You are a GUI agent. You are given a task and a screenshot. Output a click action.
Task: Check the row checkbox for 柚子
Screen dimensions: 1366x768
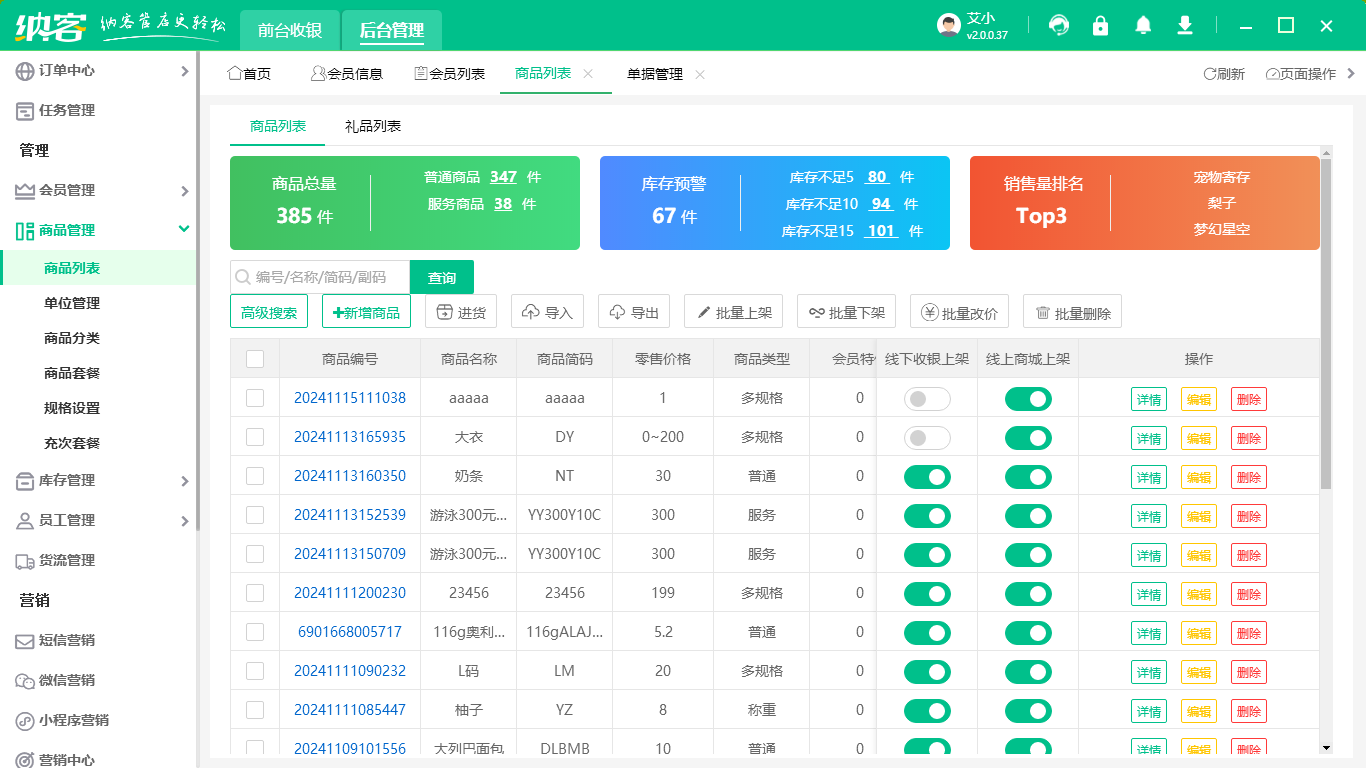coord(255,710)
